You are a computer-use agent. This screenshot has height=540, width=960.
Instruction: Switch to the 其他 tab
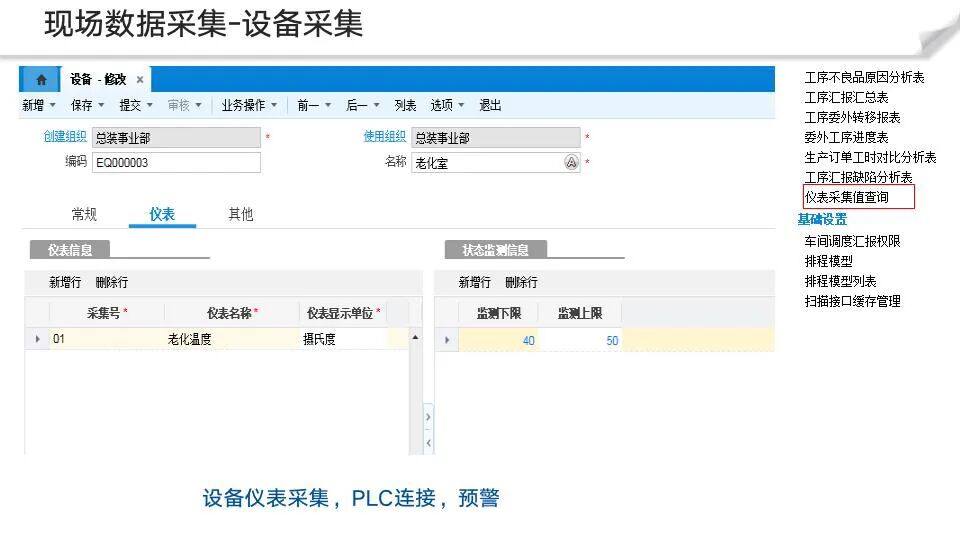point(241,214)
